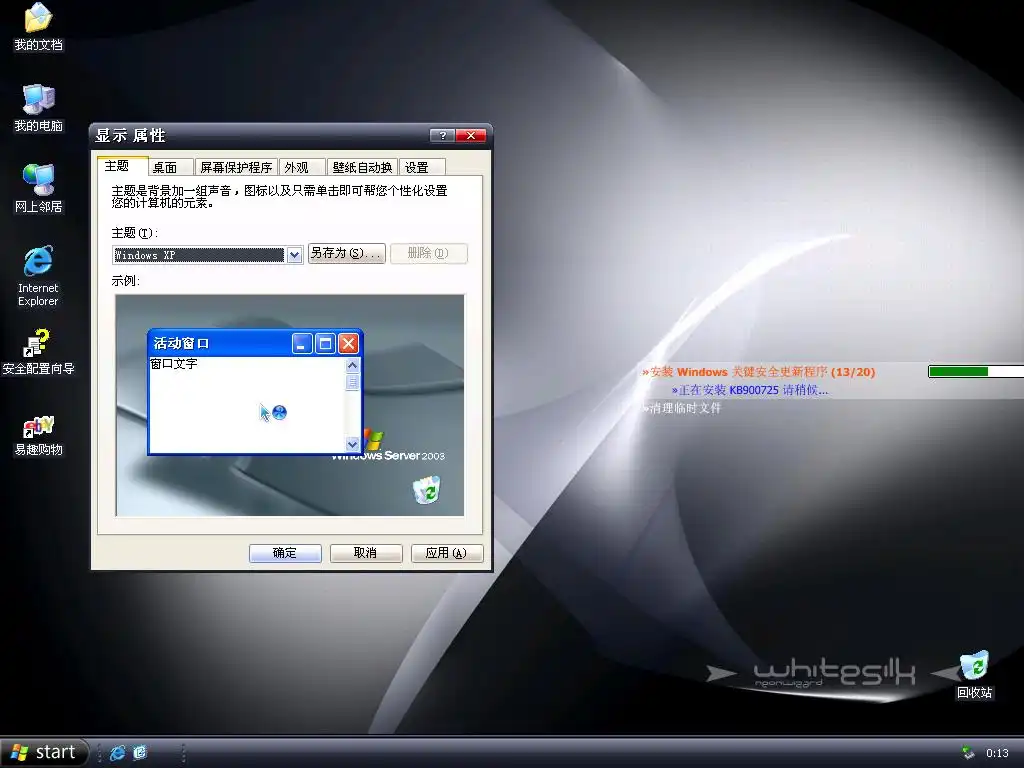Select the 网上邻居 desktop icon
1024x768 pixels.
[x=39, y=188]
